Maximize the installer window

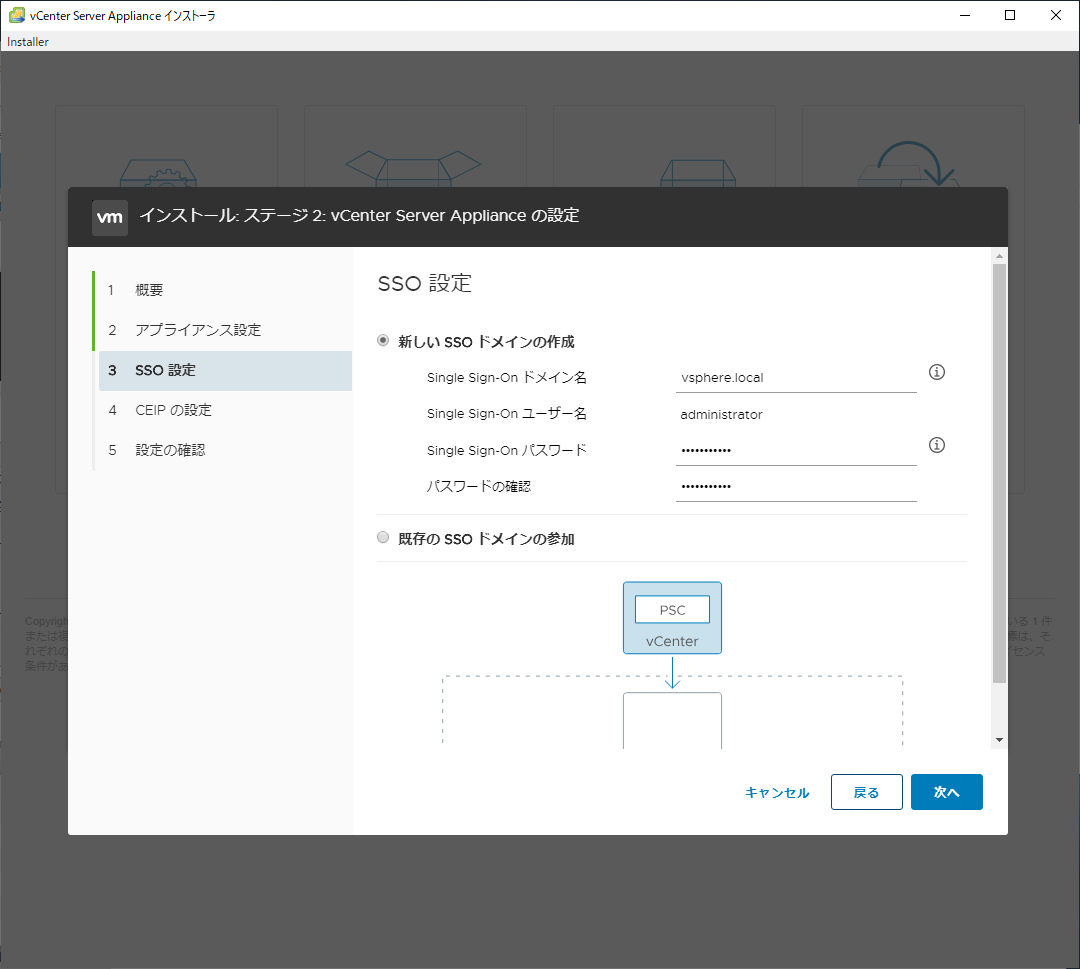pos(1010,15)
